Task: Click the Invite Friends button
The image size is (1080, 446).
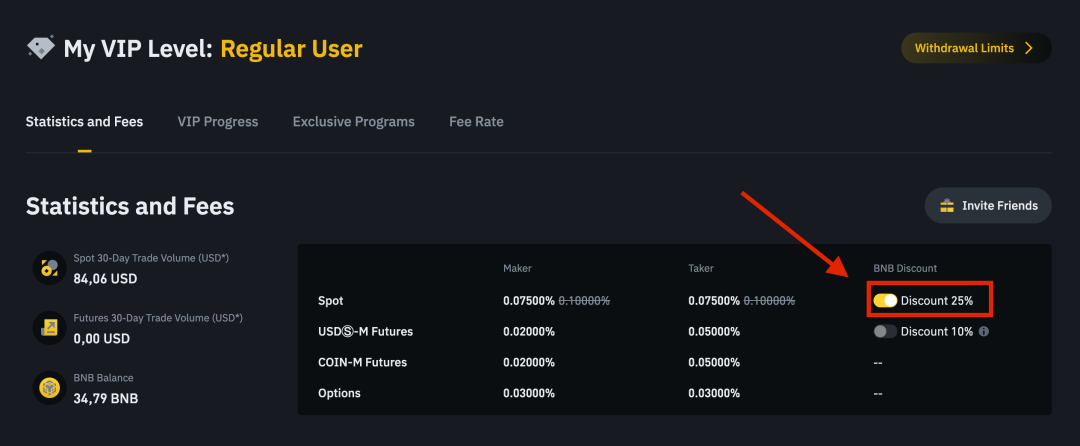Action: pos(988,205)
